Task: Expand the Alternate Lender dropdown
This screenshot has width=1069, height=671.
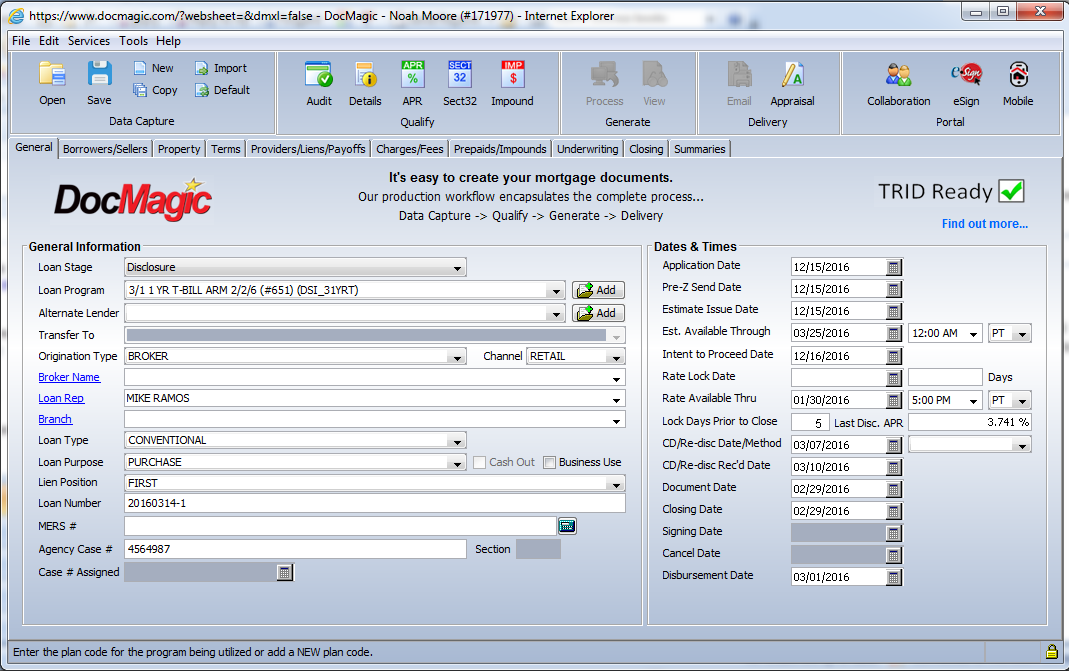Action: pos(556,314)
